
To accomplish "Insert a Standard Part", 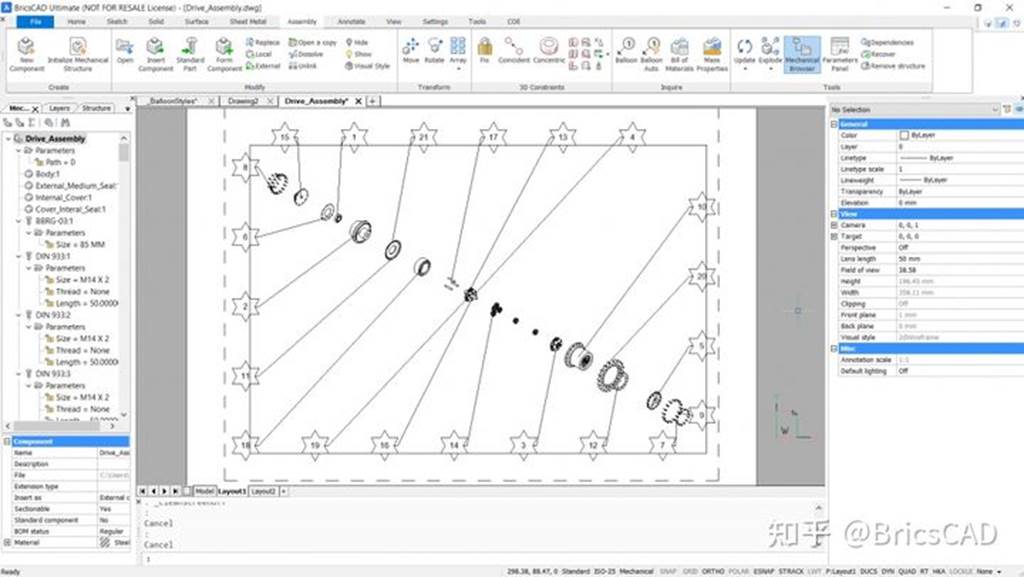I will click(x=190, y=54).
